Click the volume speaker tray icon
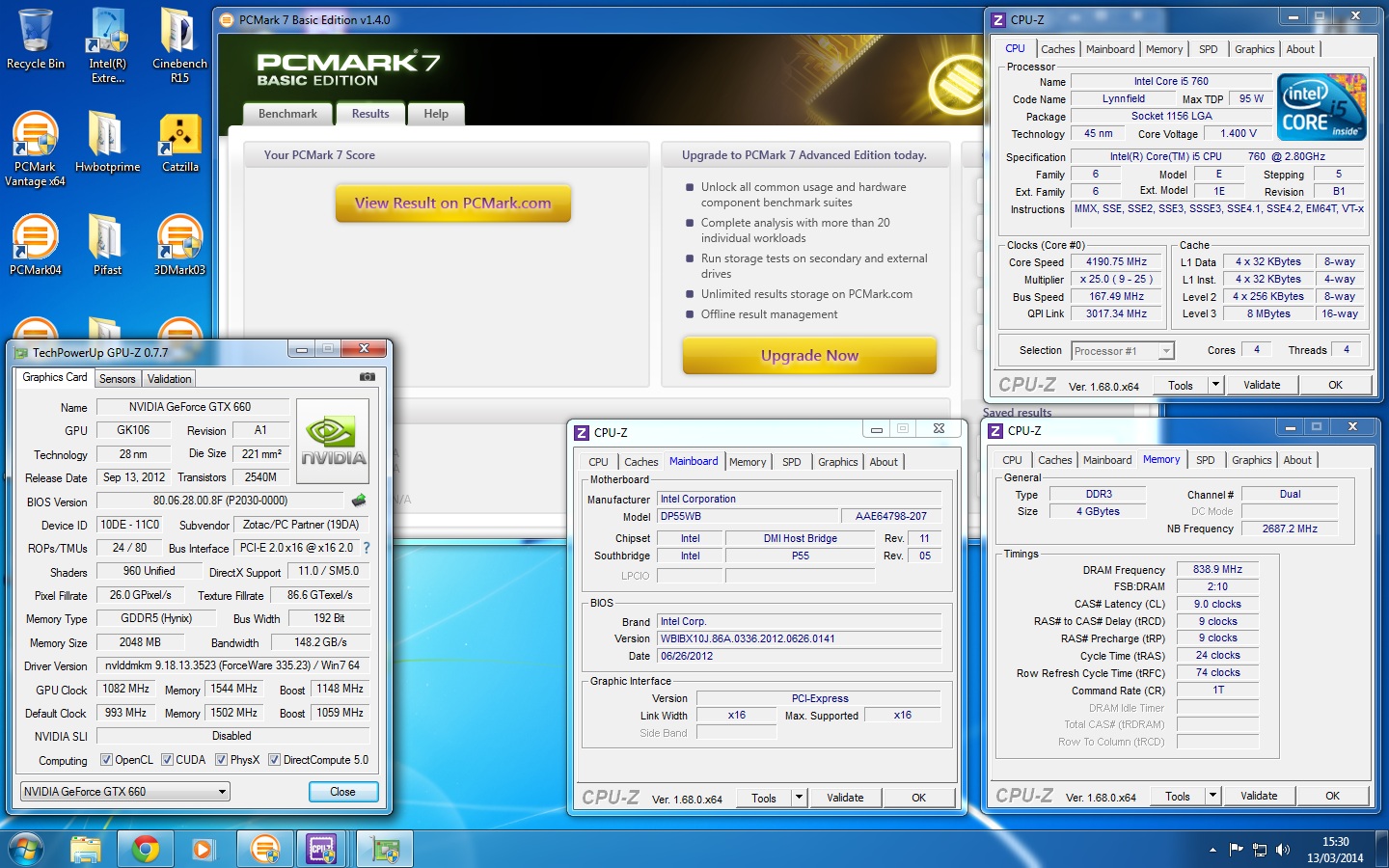This screenshot has width=1389, height=868. 1282,850
